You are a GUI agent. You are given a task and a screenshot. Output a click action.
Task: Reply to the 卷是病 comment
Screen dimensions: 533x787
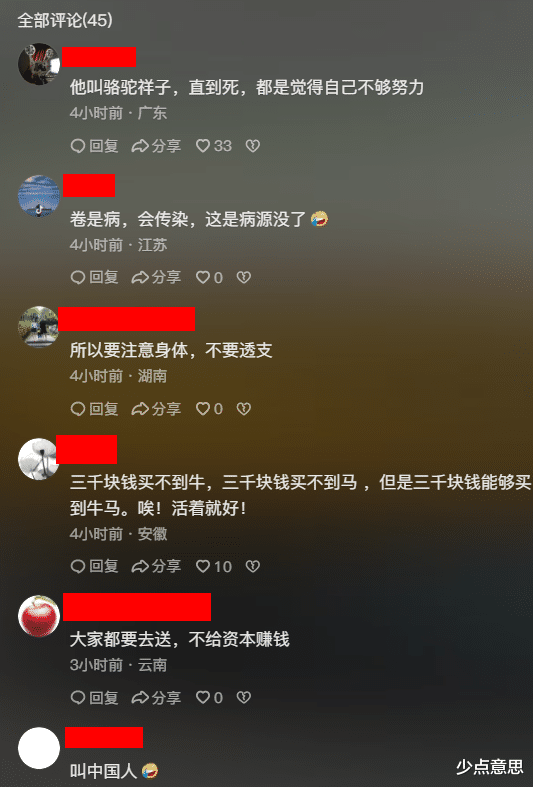point(94,278)
